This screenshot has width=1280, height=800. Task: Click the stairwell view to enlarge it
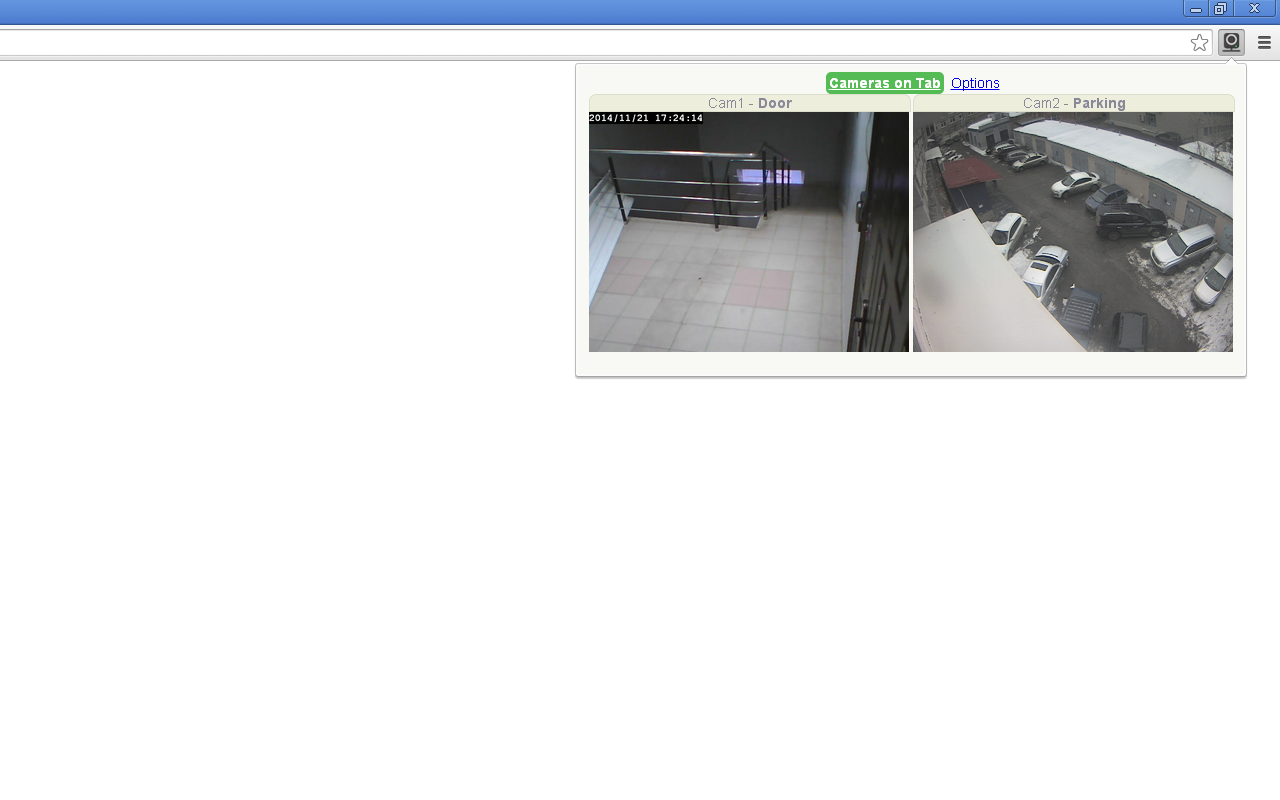pos(749,231)
